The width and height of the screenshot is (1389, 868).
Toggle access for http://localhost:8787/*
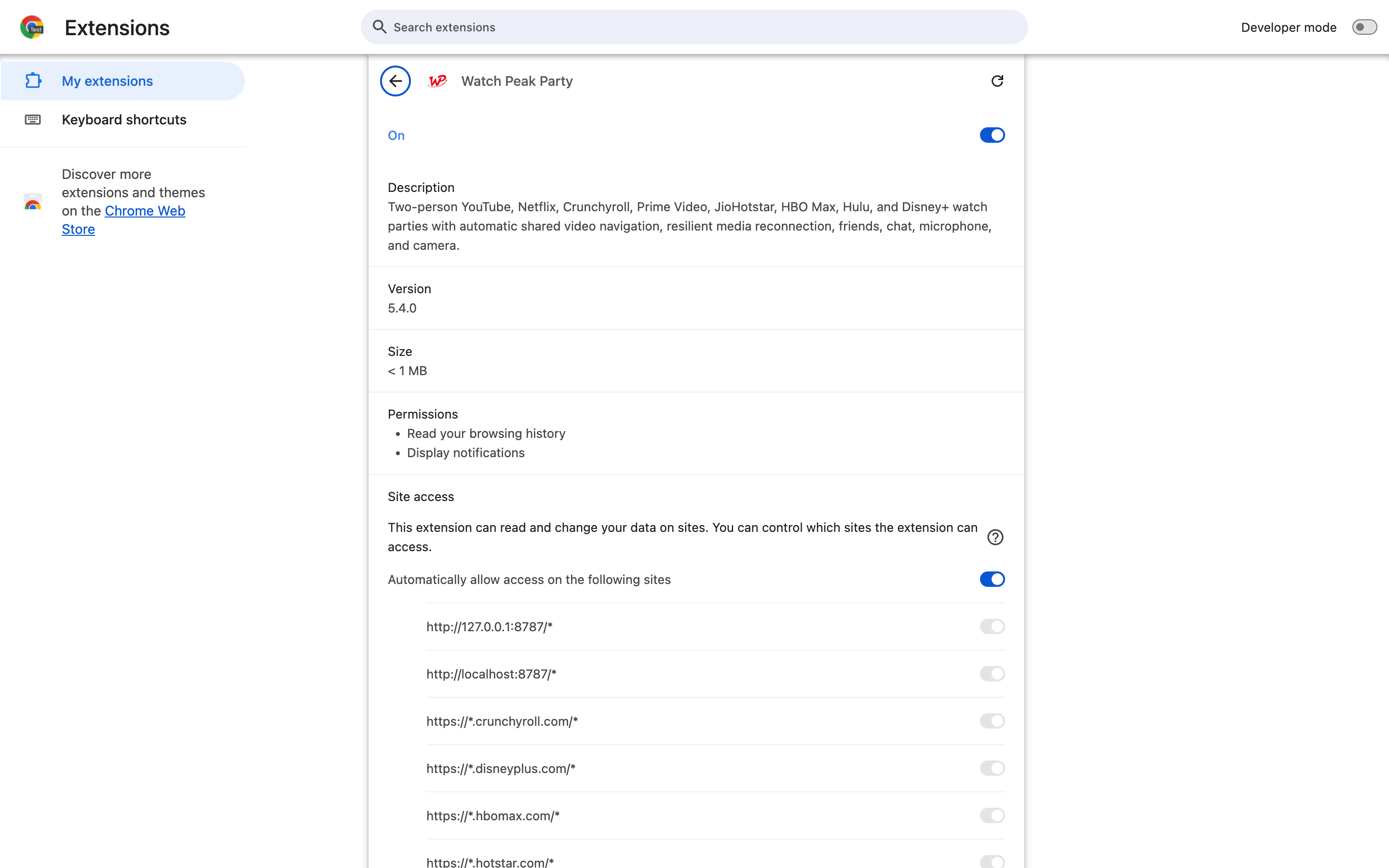click(x=992, y=673)
